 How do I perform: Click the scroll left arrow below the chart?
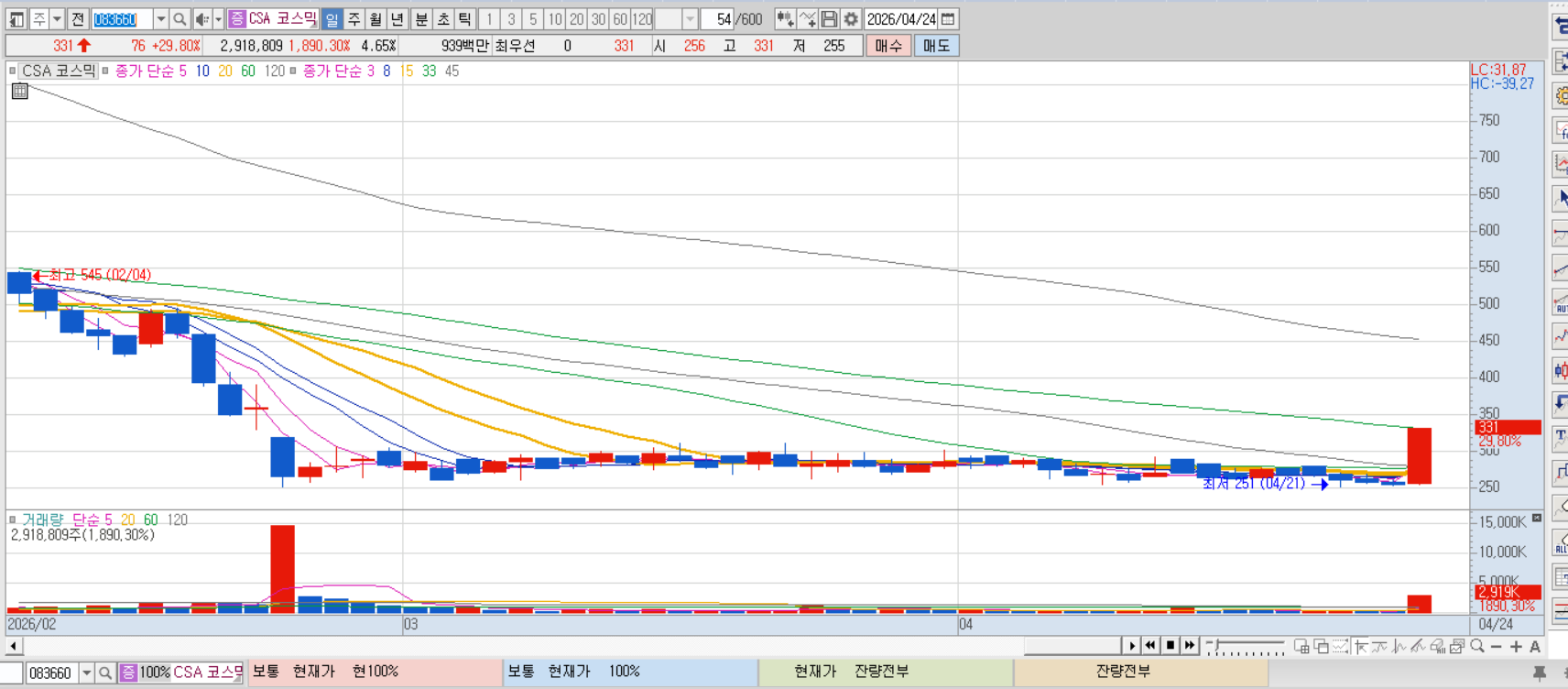(x=13, y=646)
